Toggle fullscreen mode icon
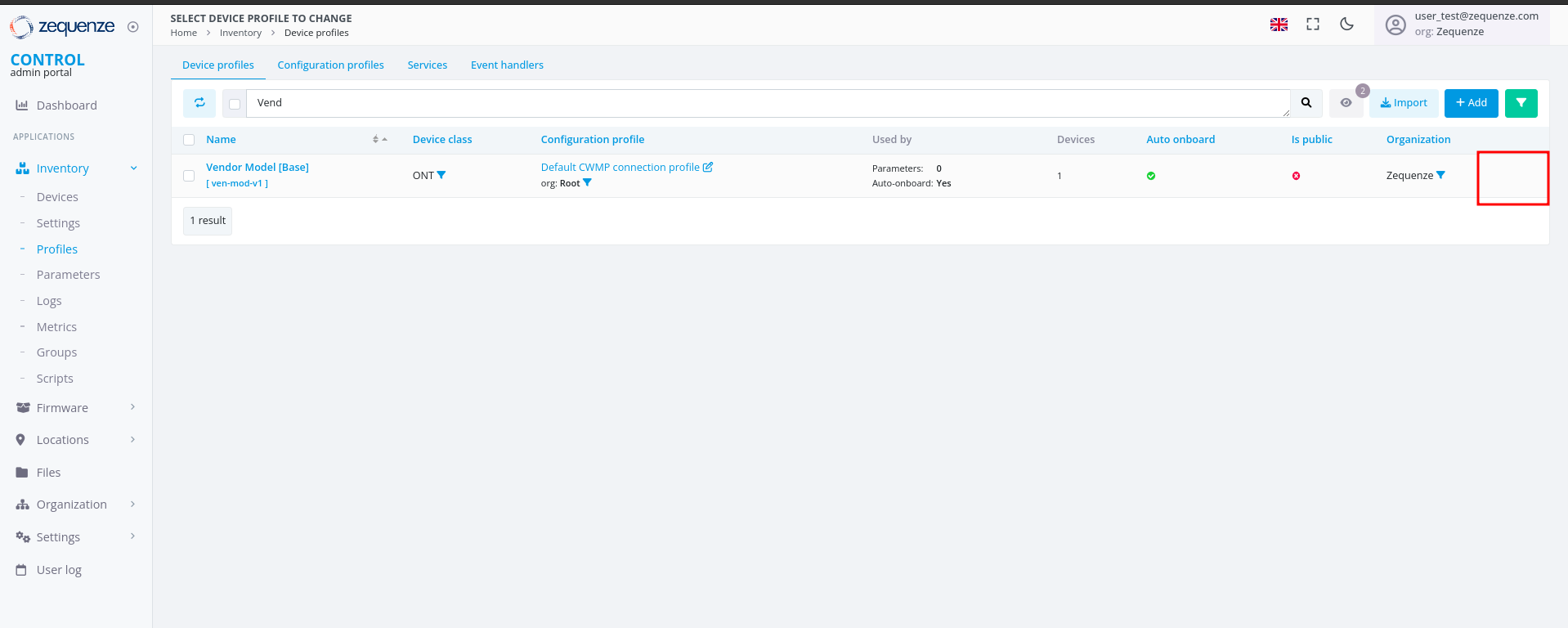Screen dimensions: 1568x628 click(x=1313, y=25)
